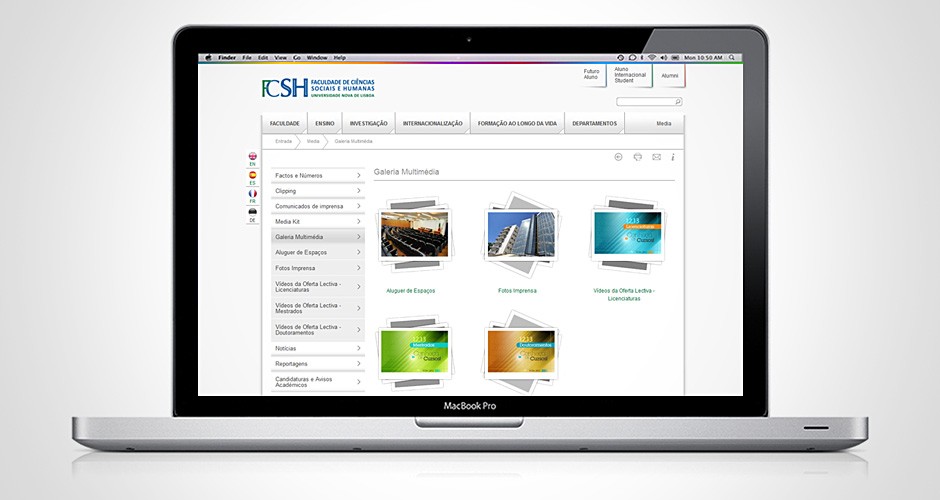The width and height of the screenshot is (940, 500).
Task: Open the volume control icon
Action: (x=664, y=58)
